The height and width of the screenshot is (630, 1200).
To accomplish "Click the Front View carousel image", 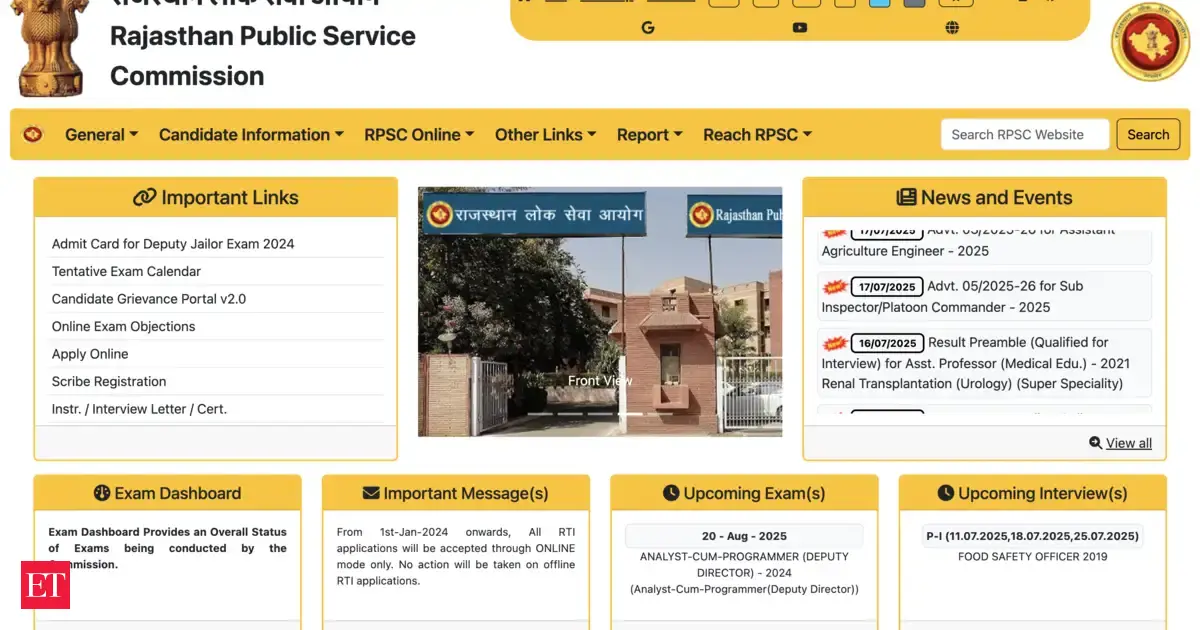I will pyautogui.click(x=600, y=311).
